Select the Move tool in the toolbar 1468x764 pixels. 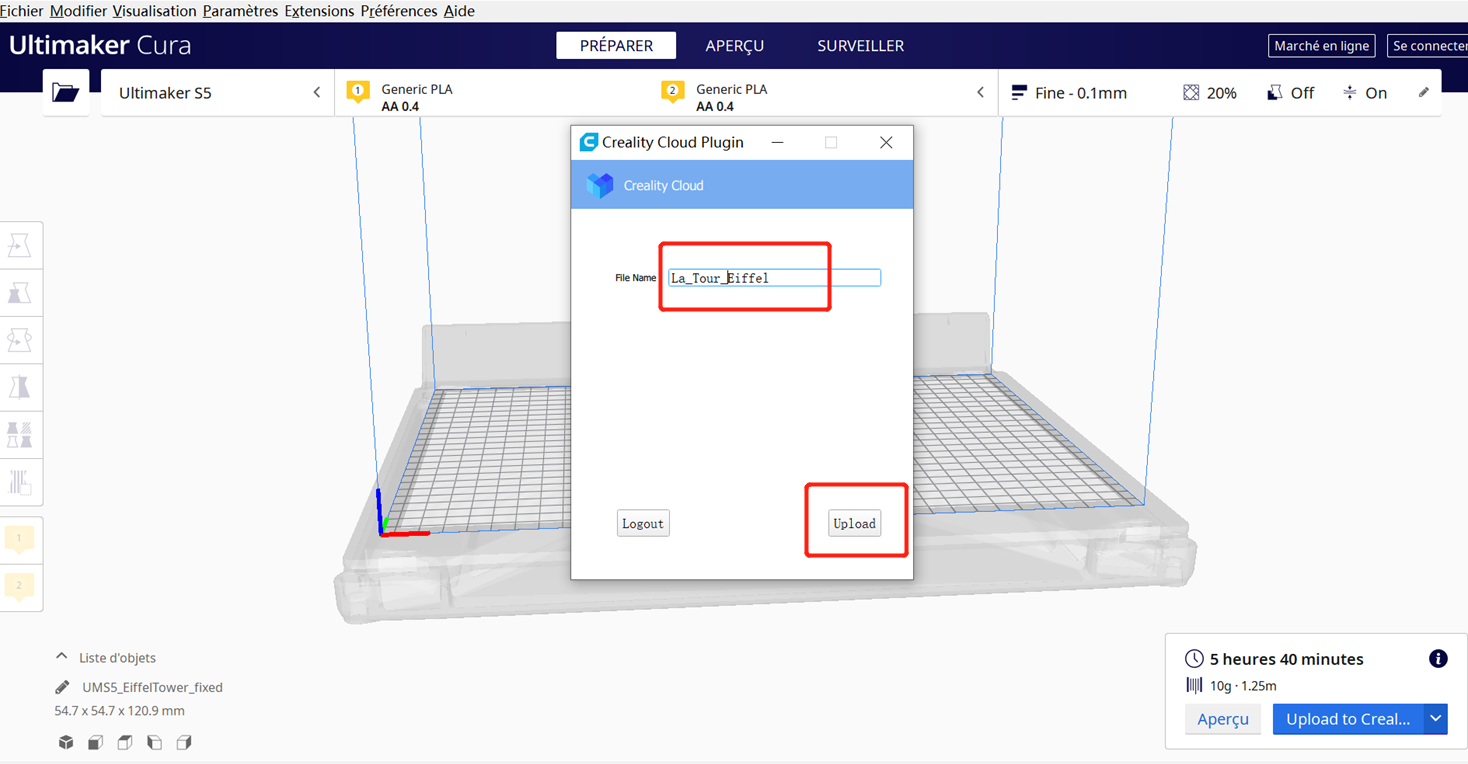22,243
